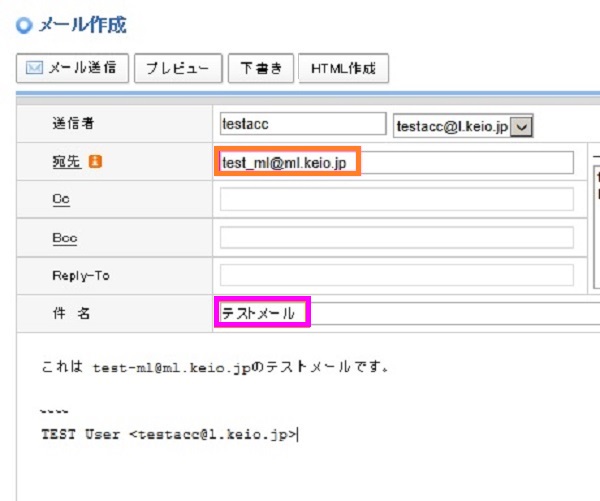Click the 件名 subject field with テストメール
Viewport: 600px width, 501px height.
(400, 313)
